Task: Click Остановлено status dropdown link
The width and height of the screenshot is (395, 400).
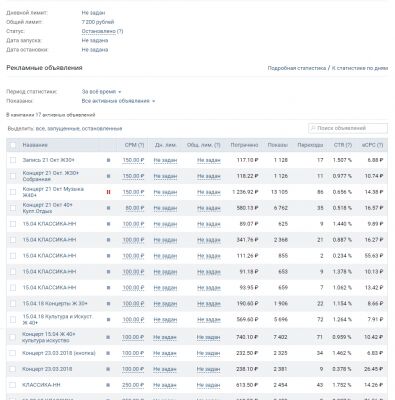Action: (99, 31)
